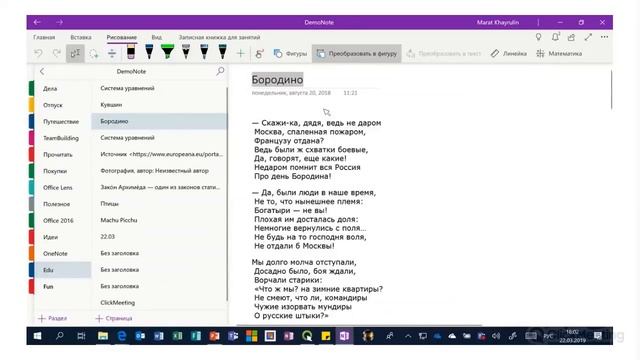Click the page vertical scrollbar
Screen dimensions: 640x360
pos(611,90)
